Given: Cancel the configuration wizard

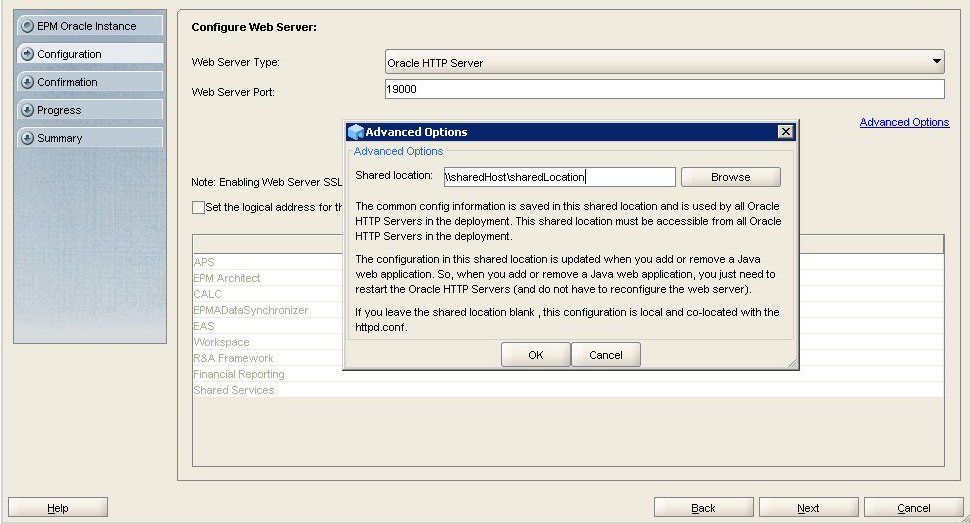Looking at the screenshot, I should click(913, 508).
